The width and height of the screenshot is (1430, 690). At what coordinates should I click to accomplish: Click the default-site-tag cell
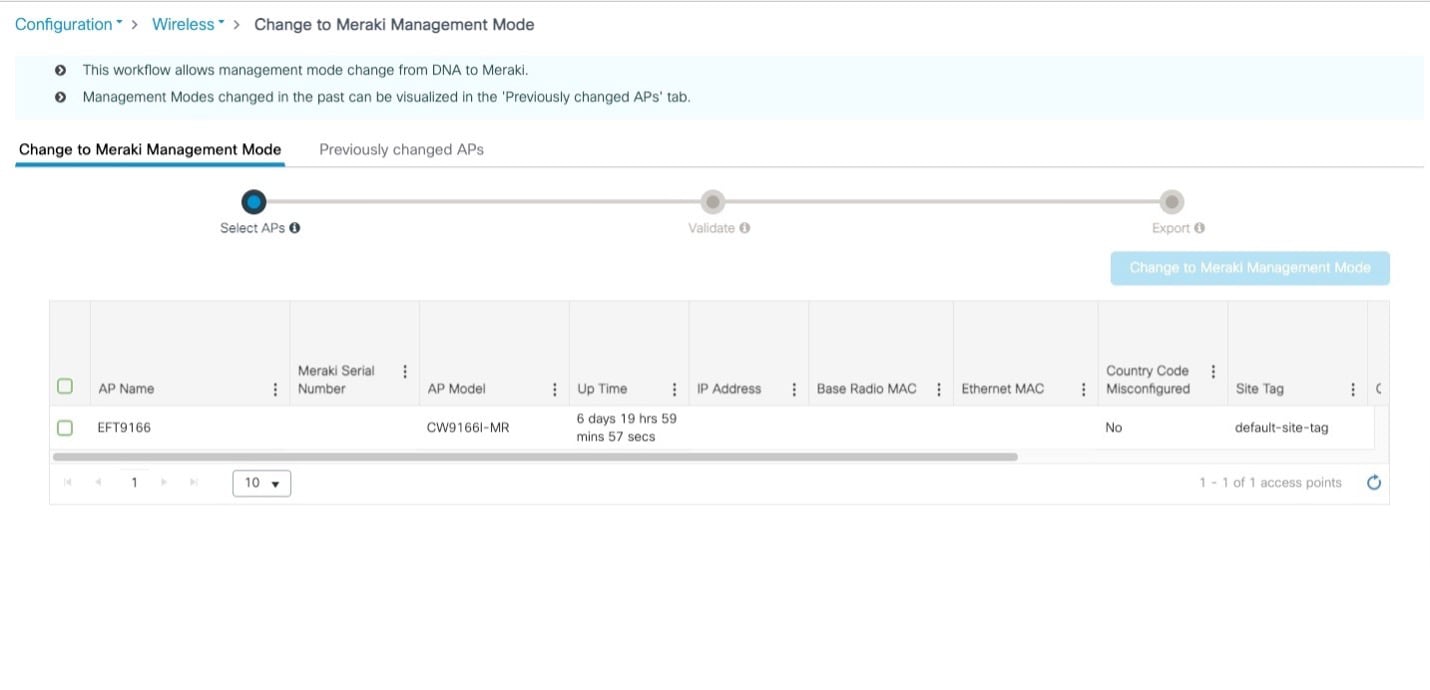coord(1282,428)
